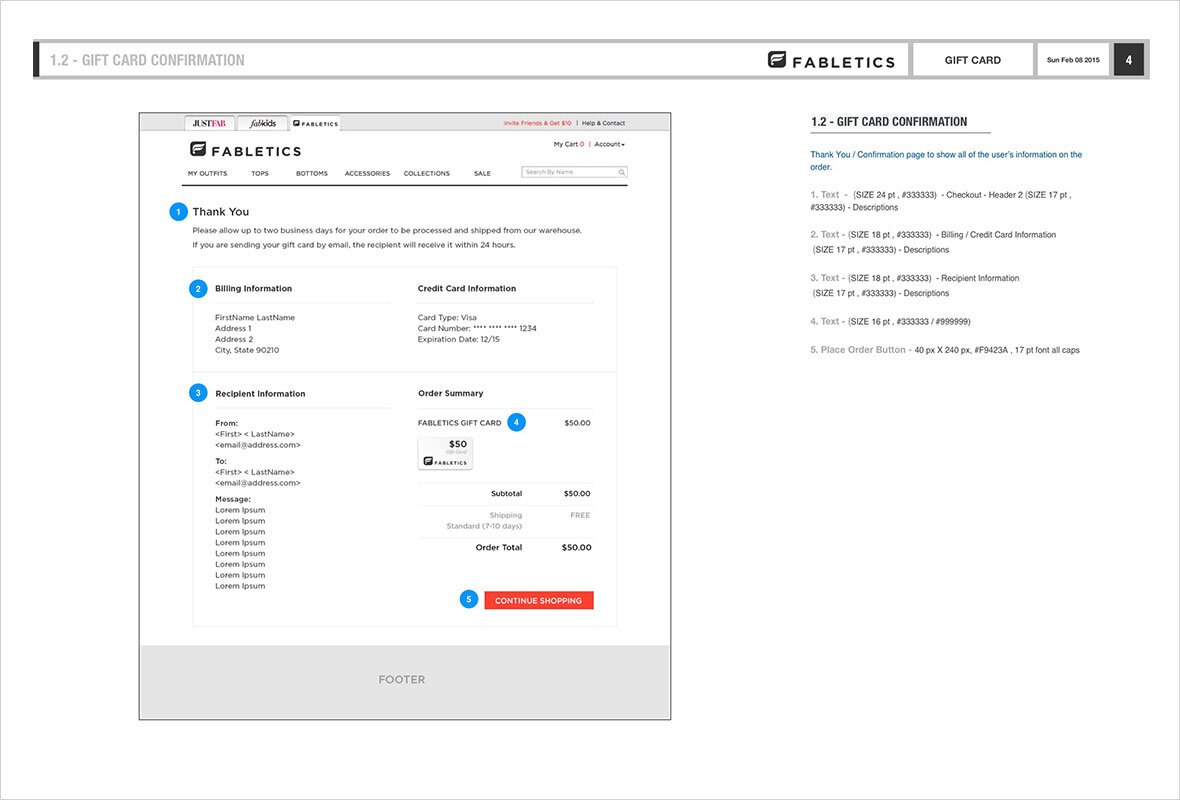The width and height of the screenshot is (1180, 800).
Task: Switch to the JustFab brand tab
Action: click(x=209, y=123)
